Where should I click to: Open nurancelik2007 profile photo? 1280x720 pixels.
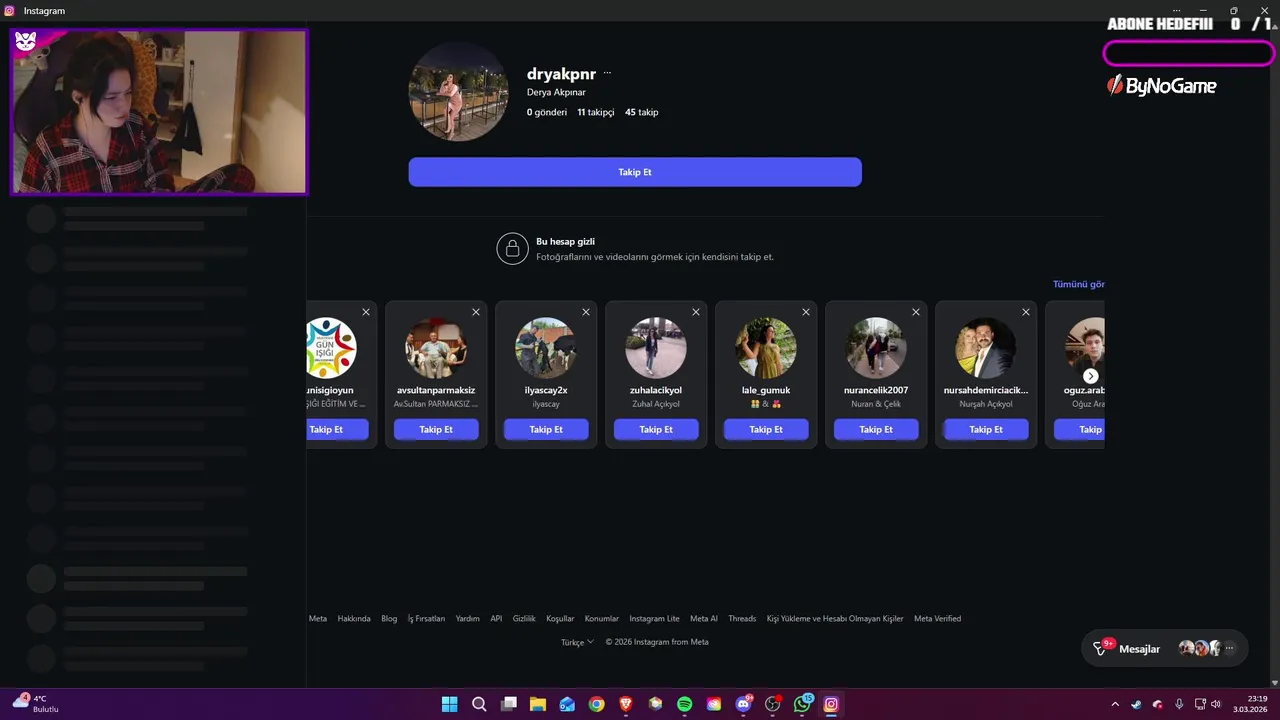coord(876,348)
